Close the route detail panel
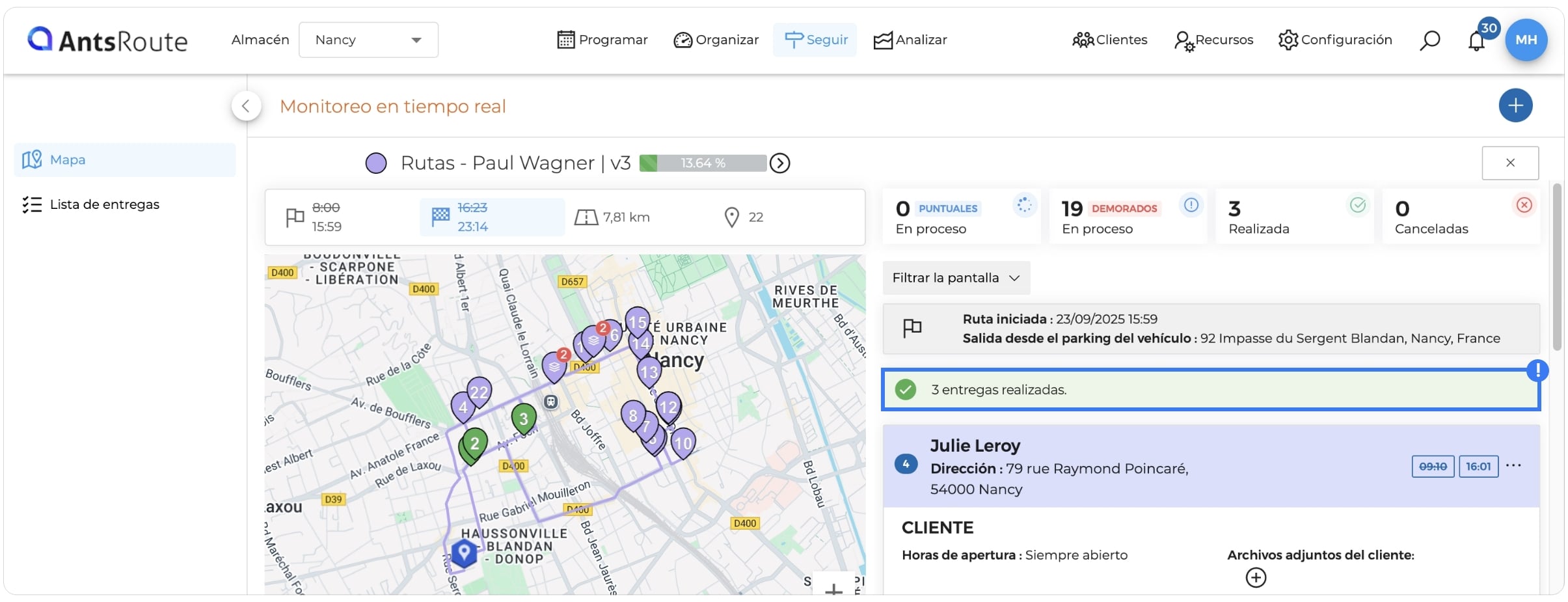The width and height of the screenshot is (1568, 602). click(x=1510, y=163)
